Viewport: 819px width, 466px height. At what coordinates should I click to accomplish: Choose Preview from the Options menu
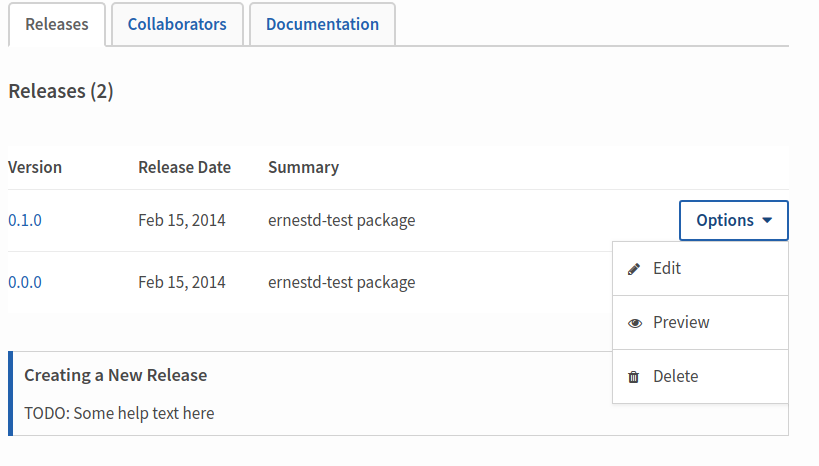700,322
